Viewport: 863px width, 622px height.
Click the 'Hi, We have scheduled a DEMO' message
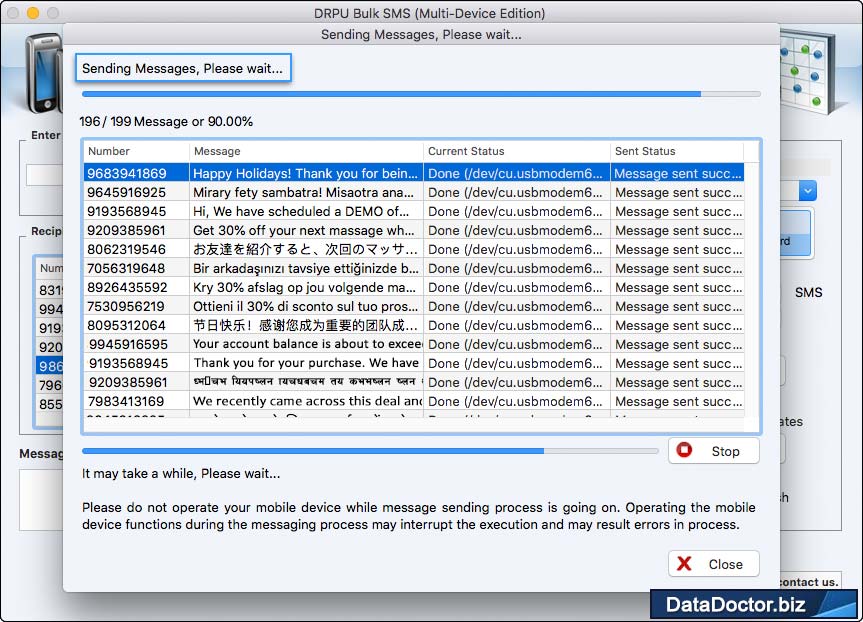(x=306, y=211)
